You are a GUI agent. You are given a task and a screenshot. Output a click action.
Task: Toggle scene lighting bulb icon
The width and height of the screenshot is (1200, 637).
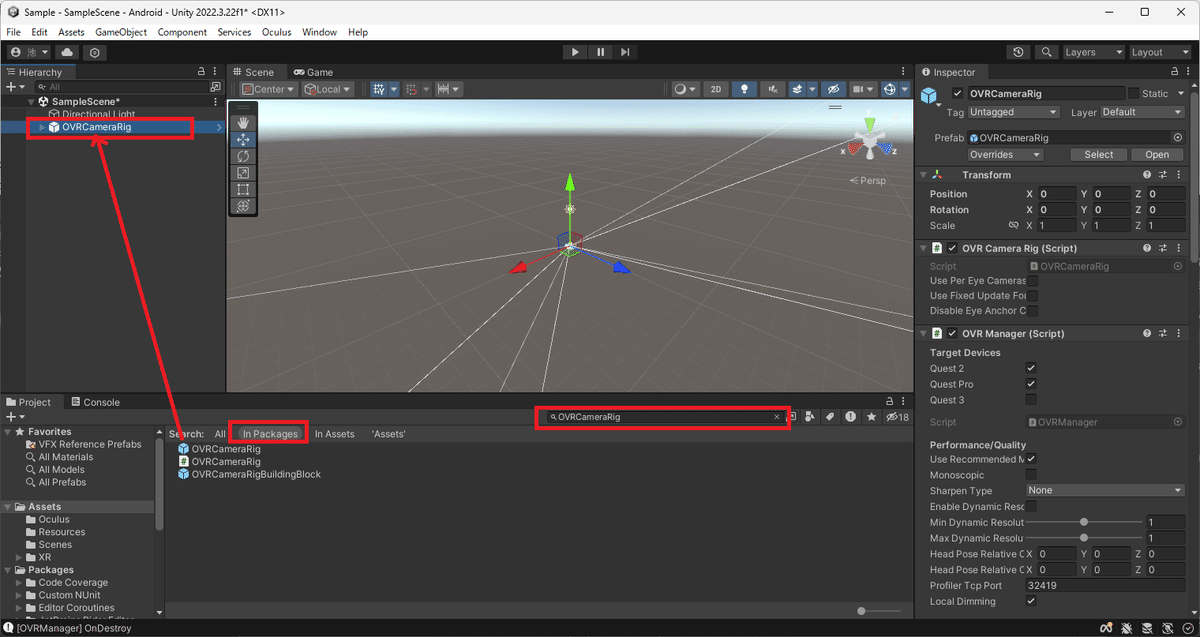[x=743, y=89]
